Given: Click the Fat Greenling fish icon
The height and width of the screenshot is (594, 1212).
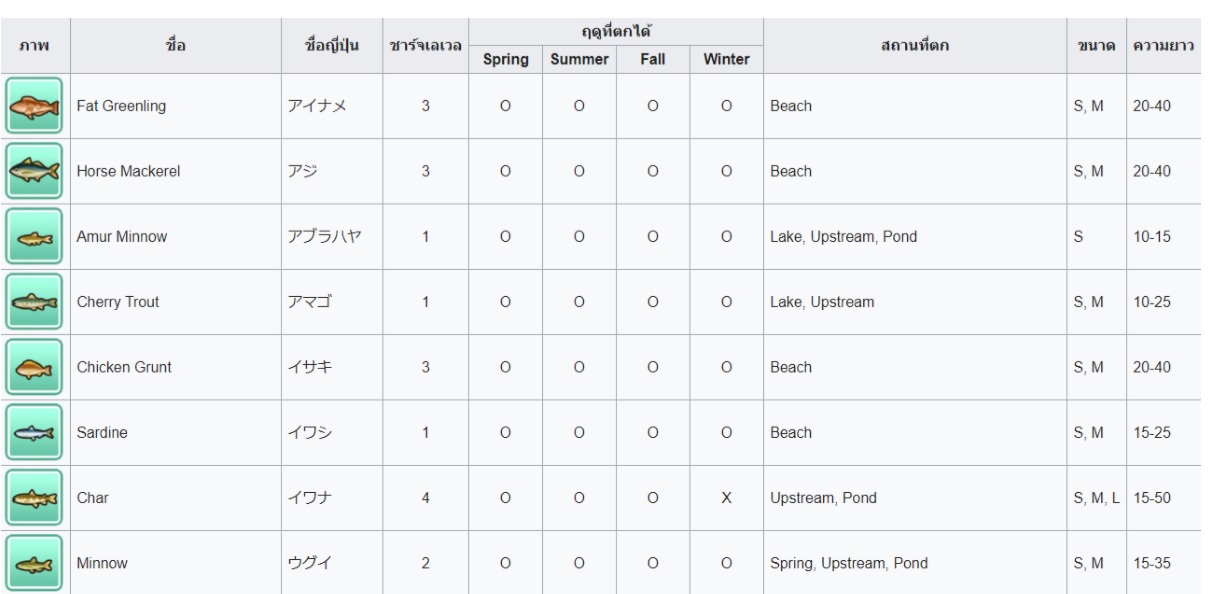Looking at the screenshot, I should [x=35, y=106].
